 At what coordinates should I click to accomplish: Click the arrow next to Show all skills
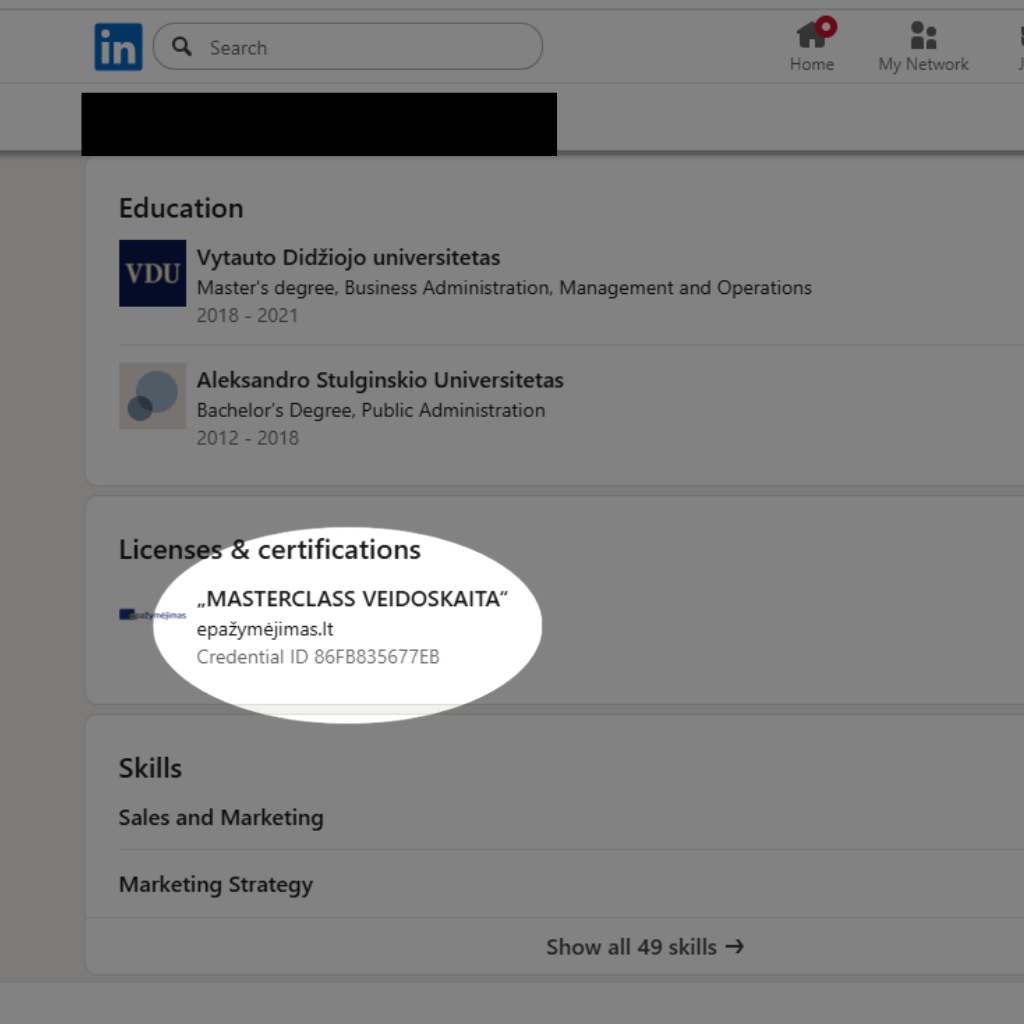click(735, 946)
